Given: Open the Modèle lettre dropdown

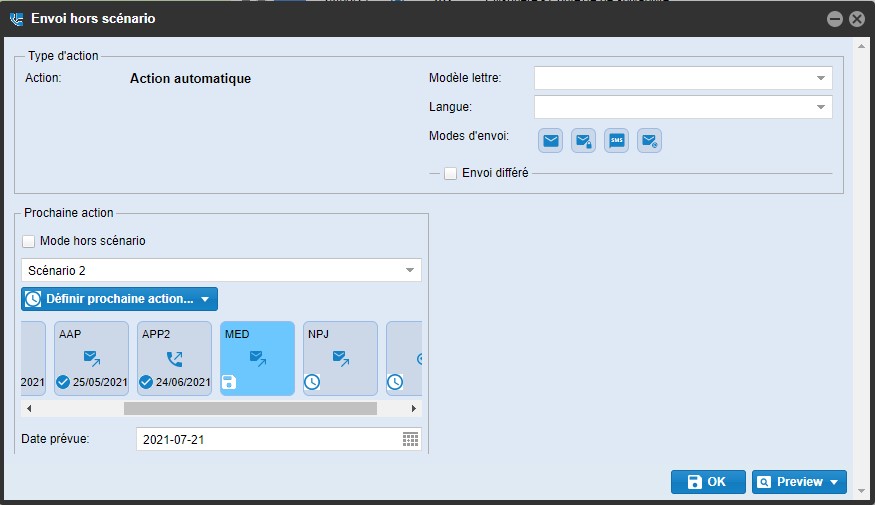Looking at the screenshot, I should tap(683, 78).
